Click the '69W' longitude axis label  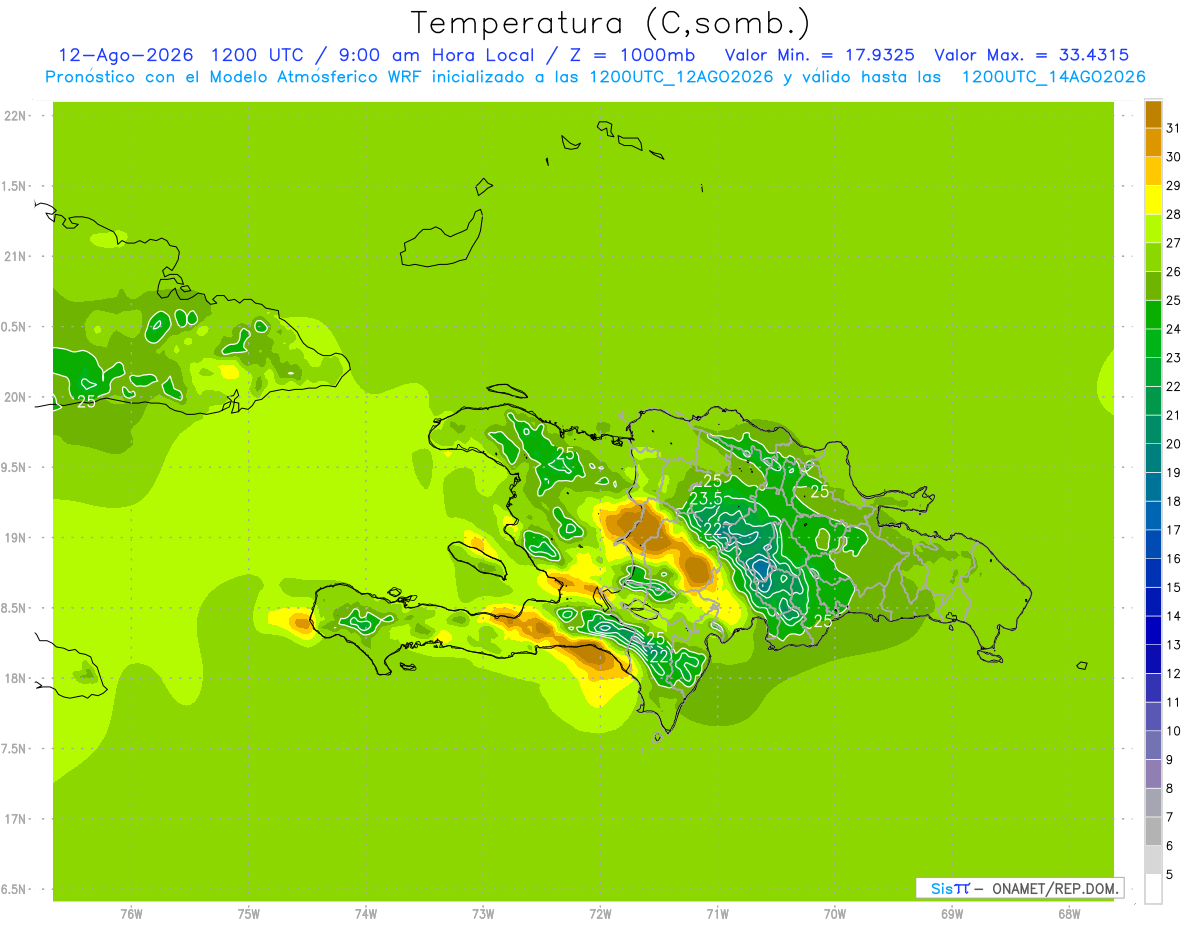tap(952, 914)
